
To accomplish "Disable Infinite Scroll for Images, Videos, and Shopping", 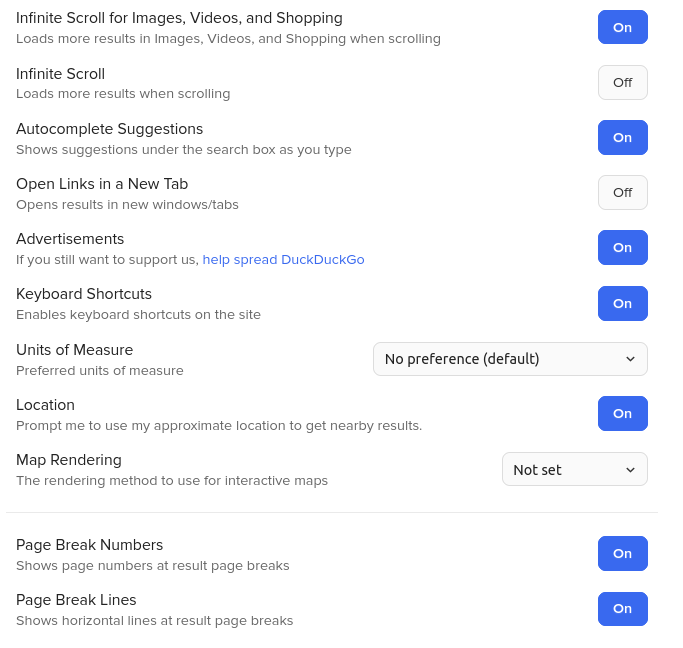I will (622, 27).
